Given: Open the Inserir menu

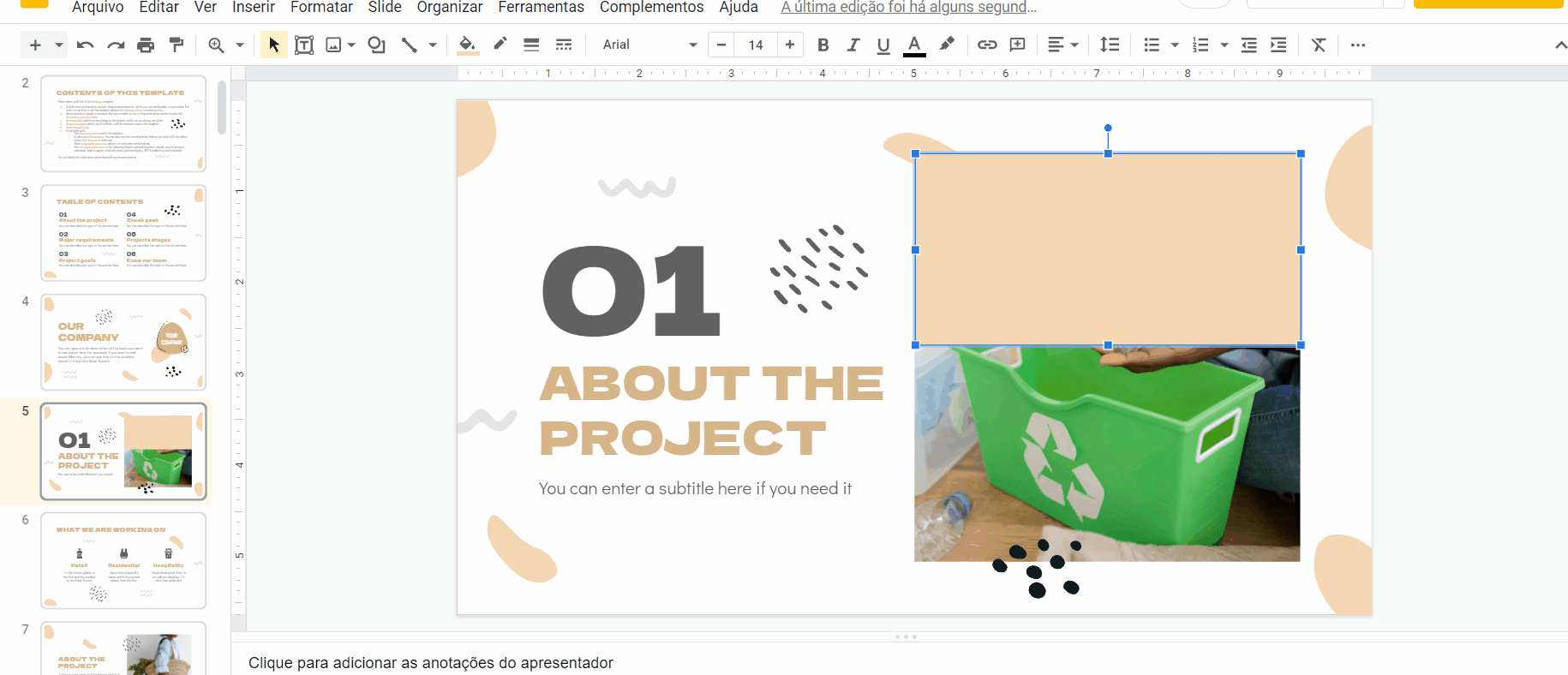Looking at the screenshot, I should [x=254, y=8].
